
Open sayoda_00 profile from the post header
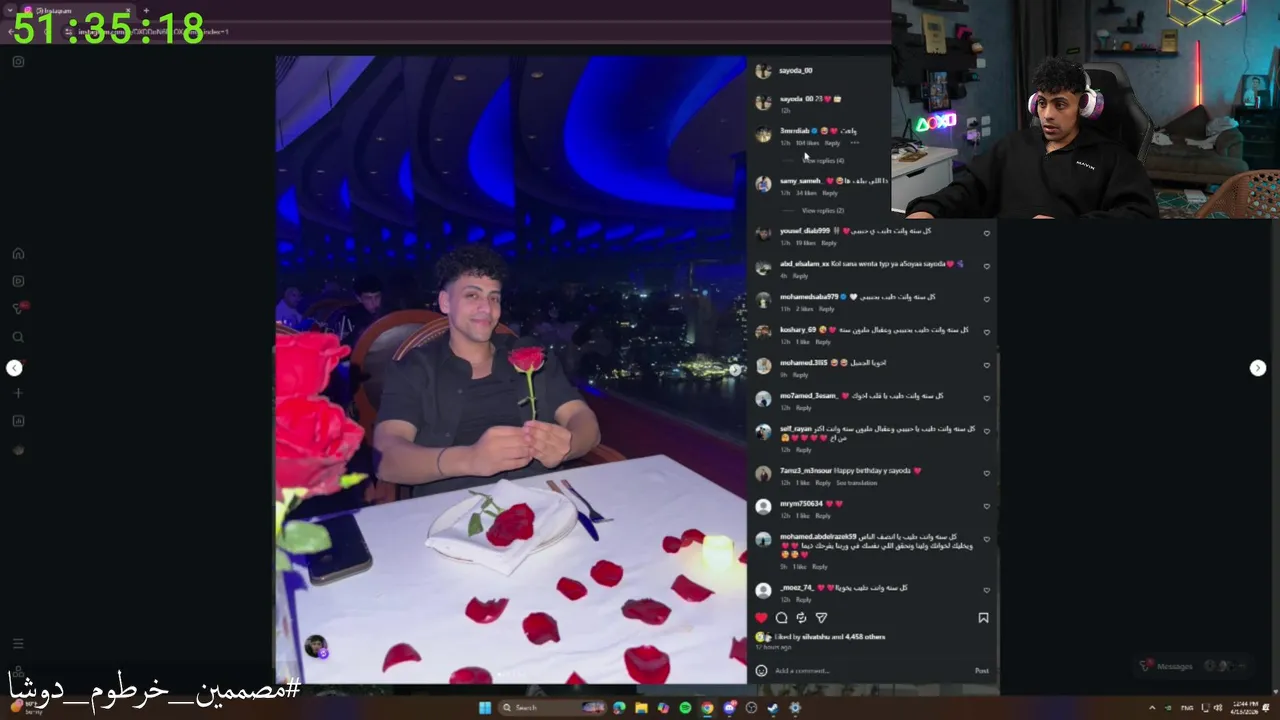[x=796, y=71]
